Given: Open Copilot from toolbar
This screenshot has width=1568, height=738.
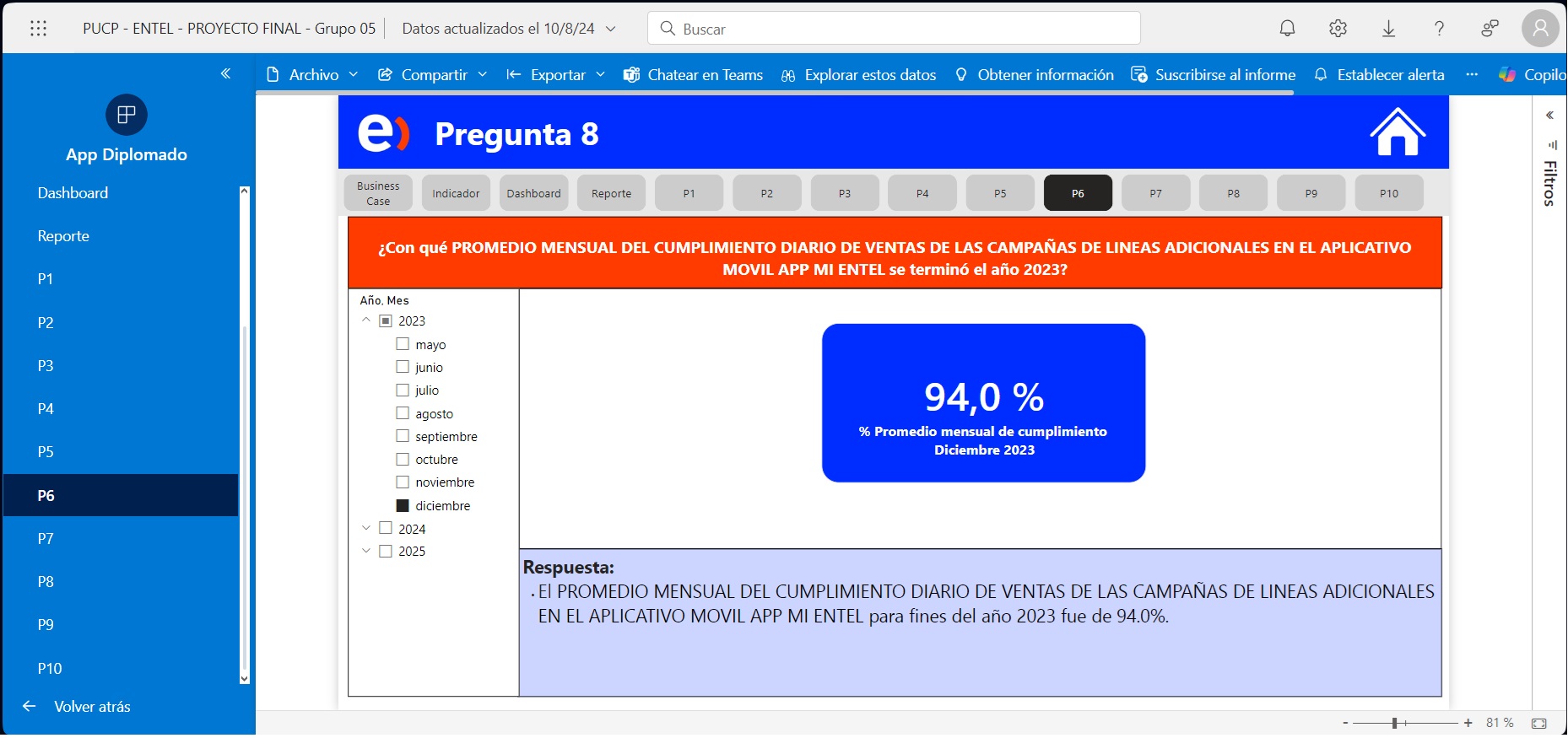Looking at the screenshot, I should click(1532, 74).
